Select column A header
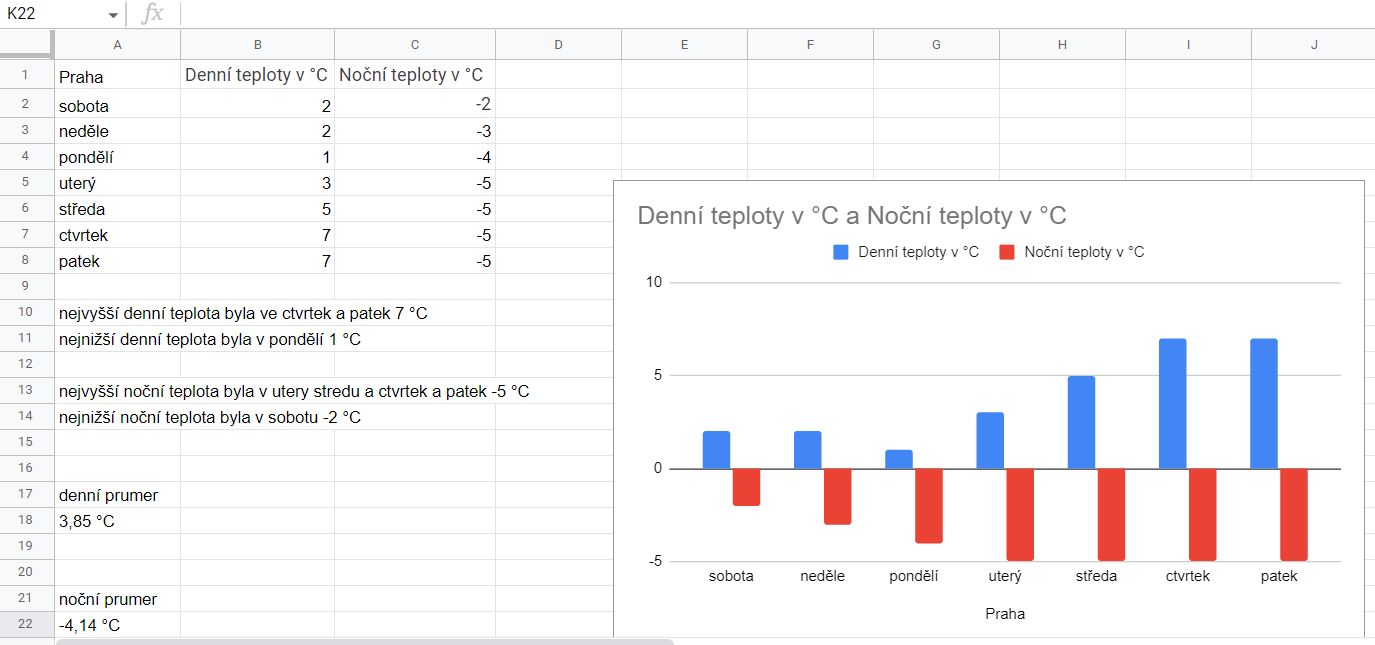Viewport: 1375px width, 645px height. 118,44
